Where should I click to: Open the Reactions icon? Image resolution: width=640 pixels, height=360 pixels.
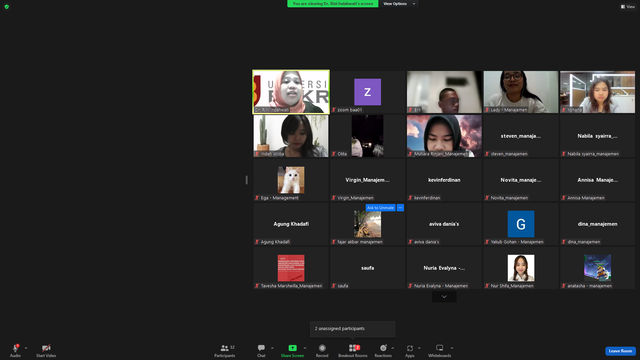pos(383,348)
